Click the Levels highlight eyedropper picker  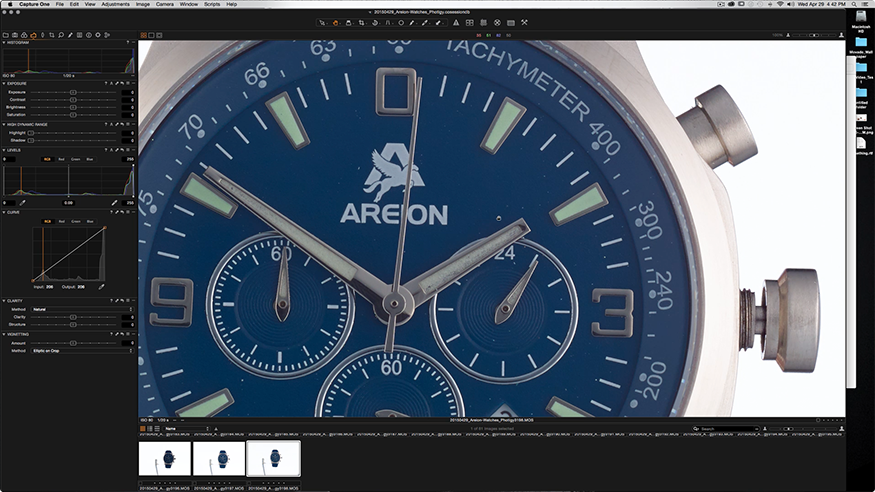click(x=114, y=202)
